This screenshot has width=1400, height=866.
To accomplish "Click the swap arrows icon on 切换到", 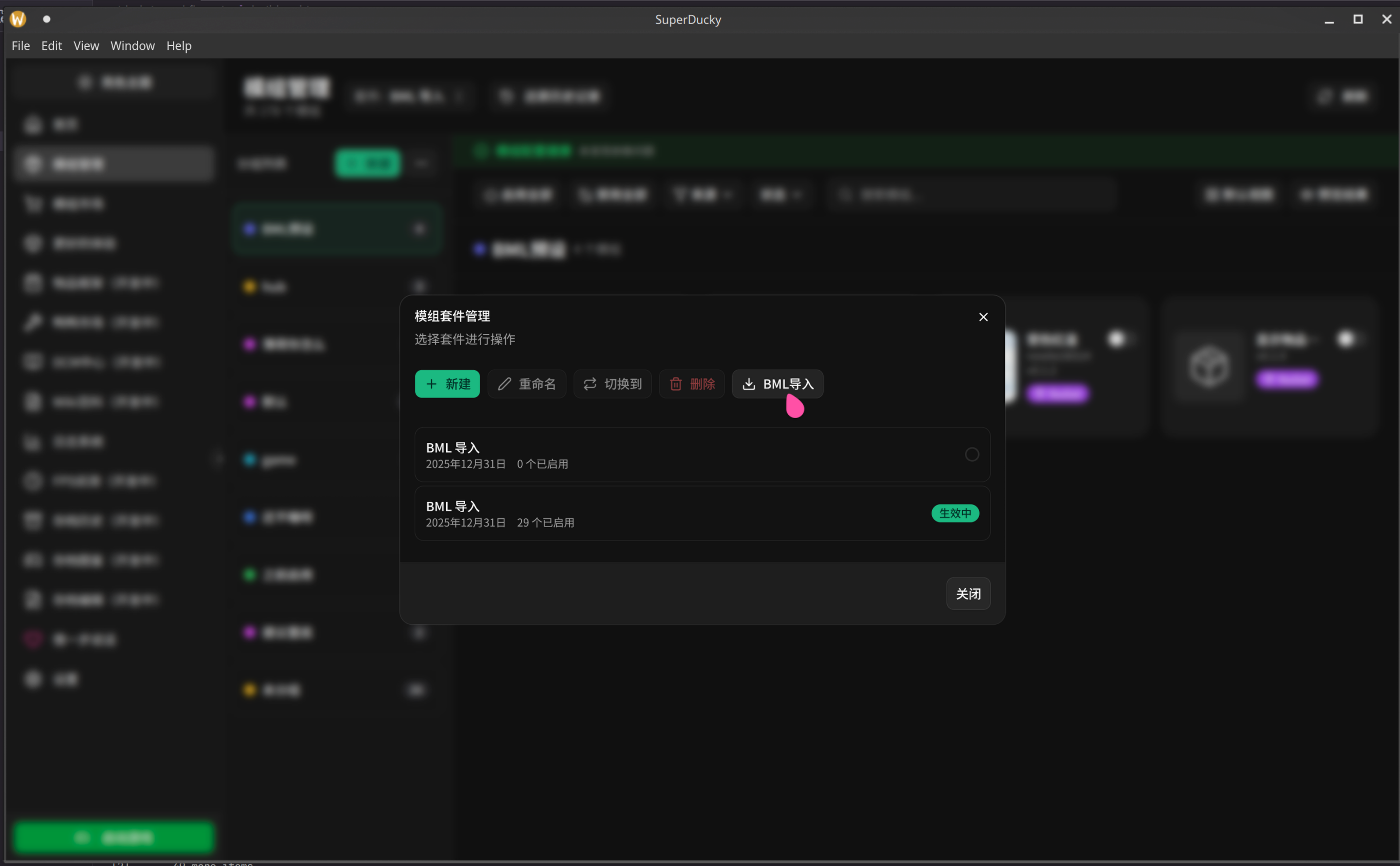I will tap(590, 384).
